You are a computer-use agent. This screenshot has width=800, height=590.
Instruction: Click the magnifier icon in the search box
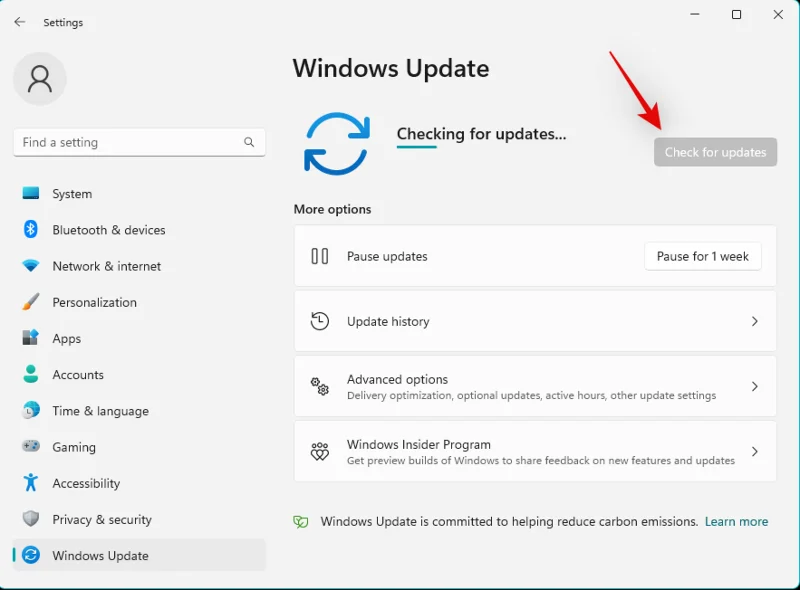pyautogui.click(x=249, y=142)
